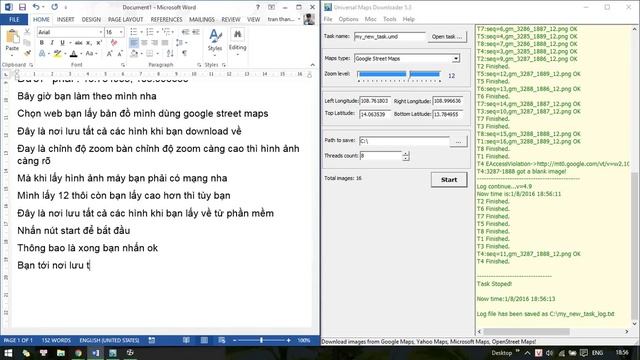
Task: Click the Increase Indent icon
Action: coord(196,32)
